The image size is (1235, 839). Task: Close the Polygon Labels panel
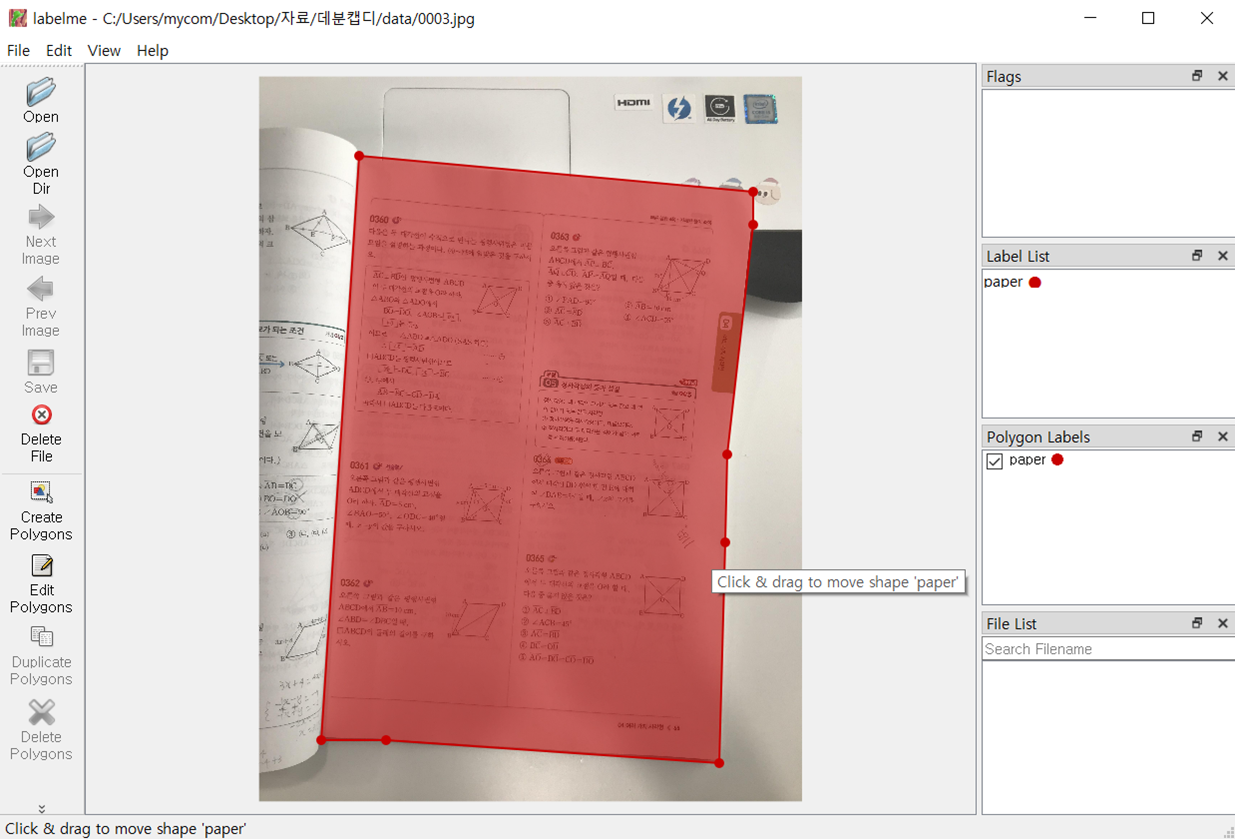point(1222,437)
